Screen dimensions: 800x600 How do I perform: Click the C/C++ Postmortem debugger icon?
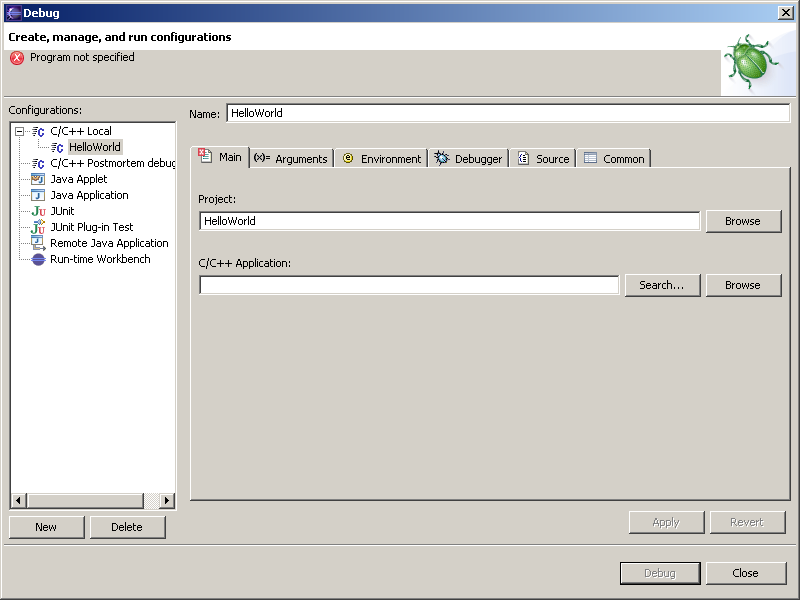[38, 163]
